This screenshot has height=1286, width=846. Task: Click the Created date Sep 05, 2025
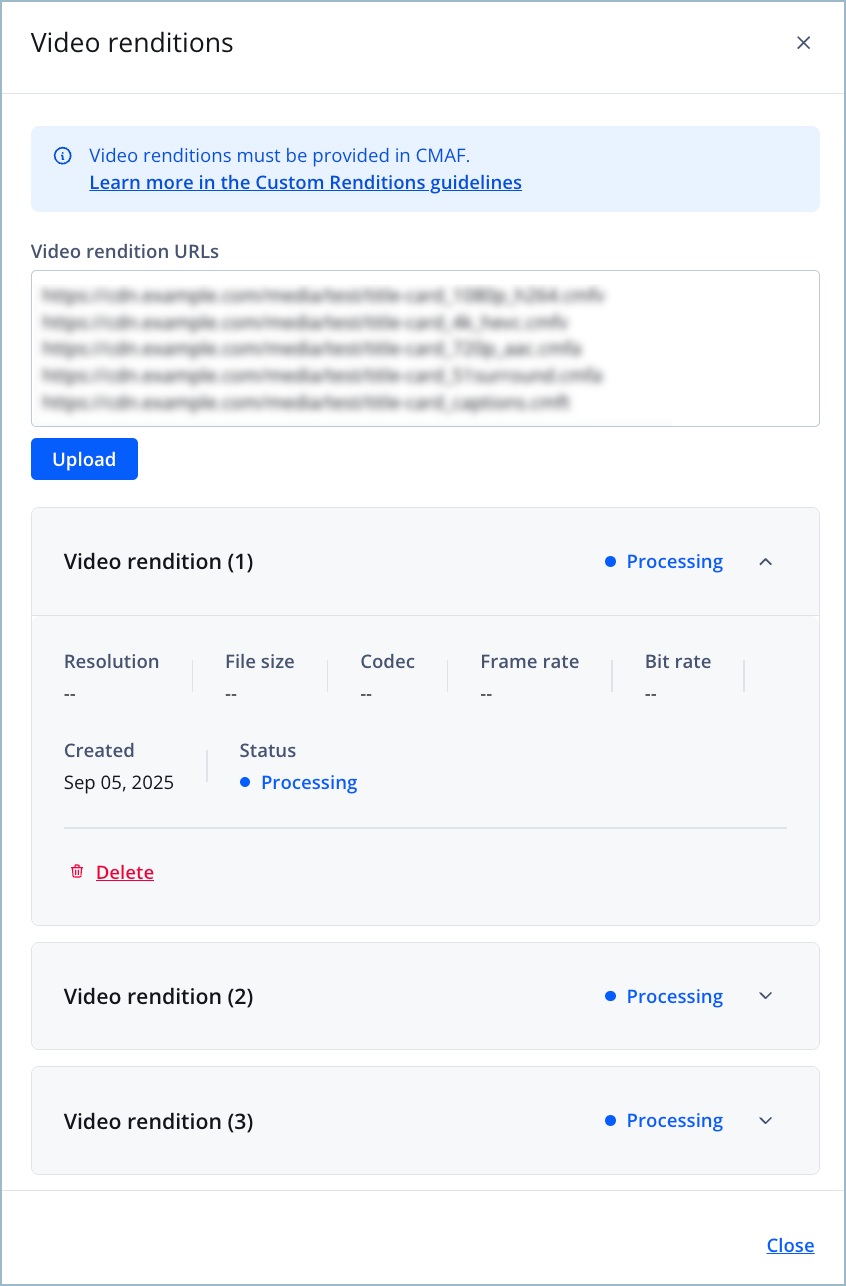coord(119,782)
